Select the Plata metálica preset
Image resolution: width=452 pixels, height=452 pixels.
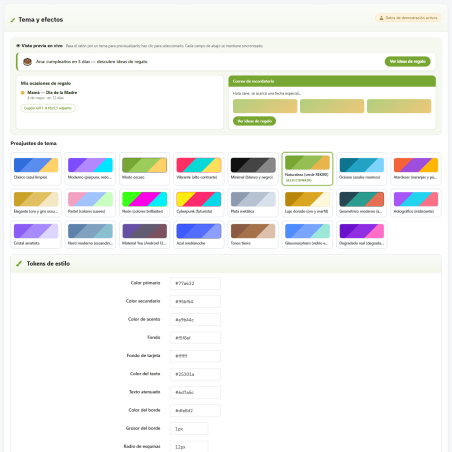(253, 203)
